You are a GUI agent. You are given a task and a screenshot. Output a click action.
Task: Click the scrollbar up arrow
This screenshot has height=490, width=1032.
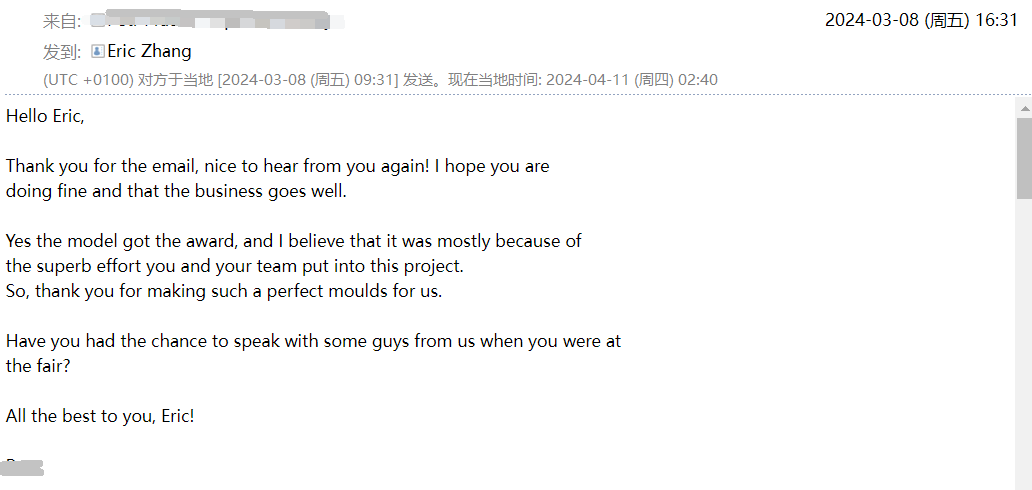pyautogui.click(x=1024, y=108)
